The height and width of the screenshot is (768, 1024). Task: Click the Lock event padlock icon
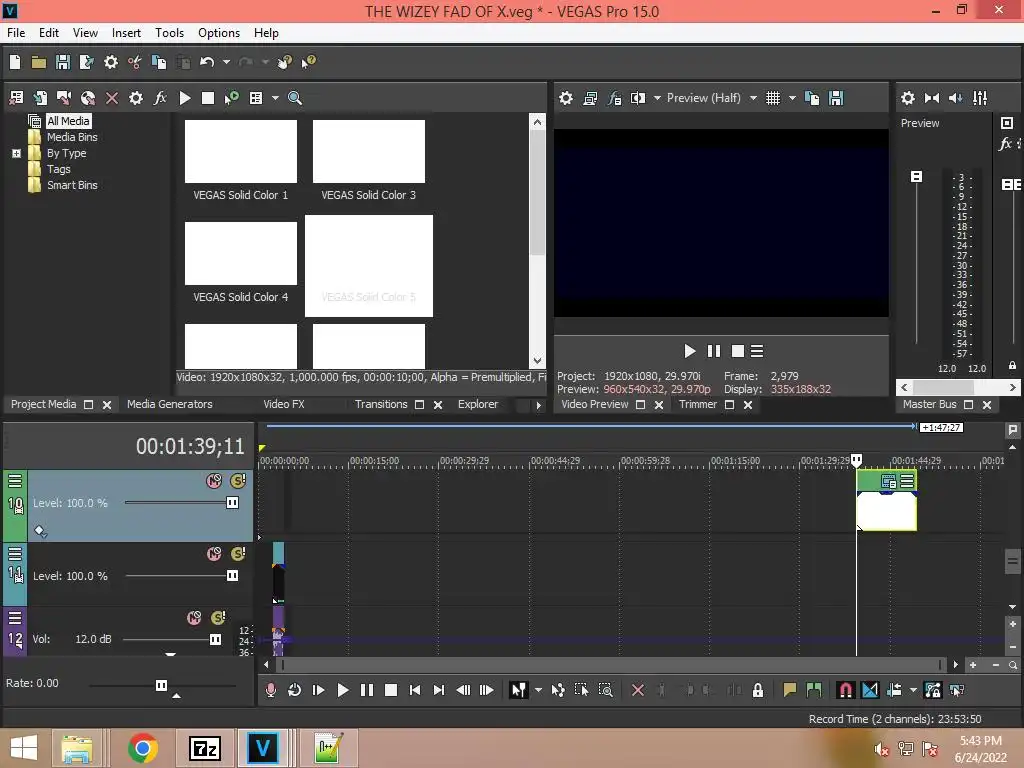758,690
